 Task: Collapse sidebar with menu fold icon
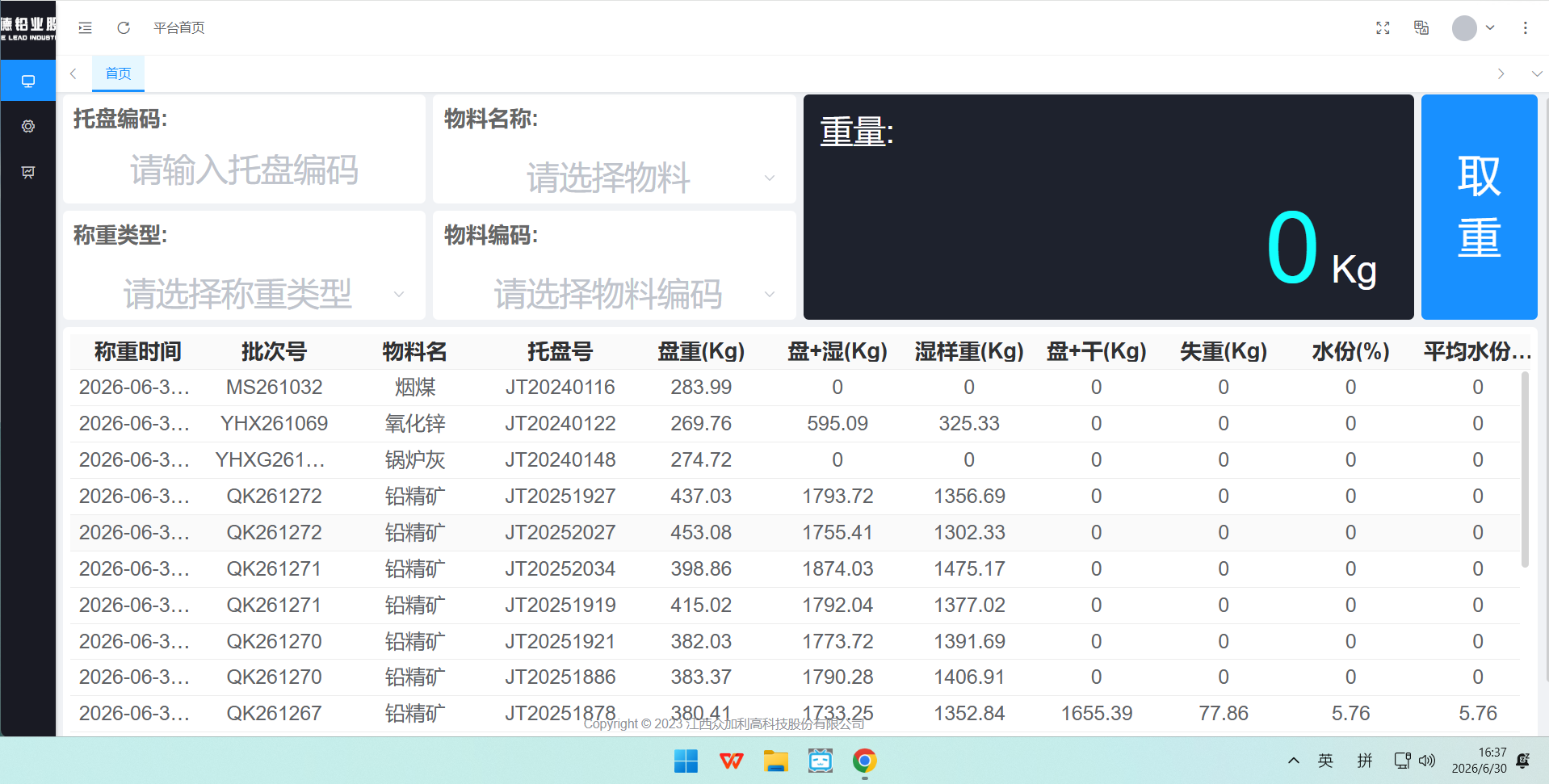pos(85,28)
